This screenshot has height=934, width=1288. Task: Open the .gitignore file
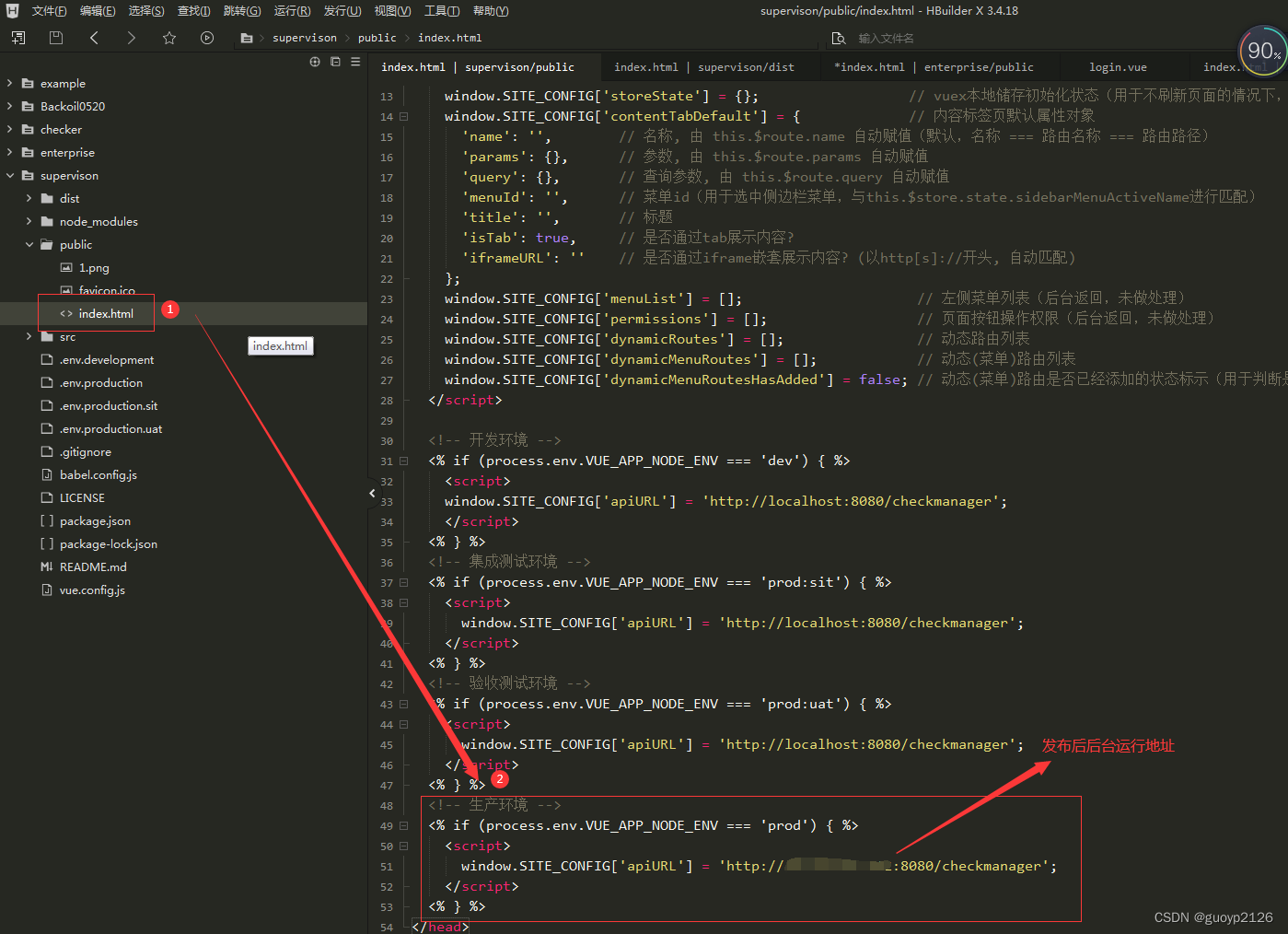pos(86,451)
